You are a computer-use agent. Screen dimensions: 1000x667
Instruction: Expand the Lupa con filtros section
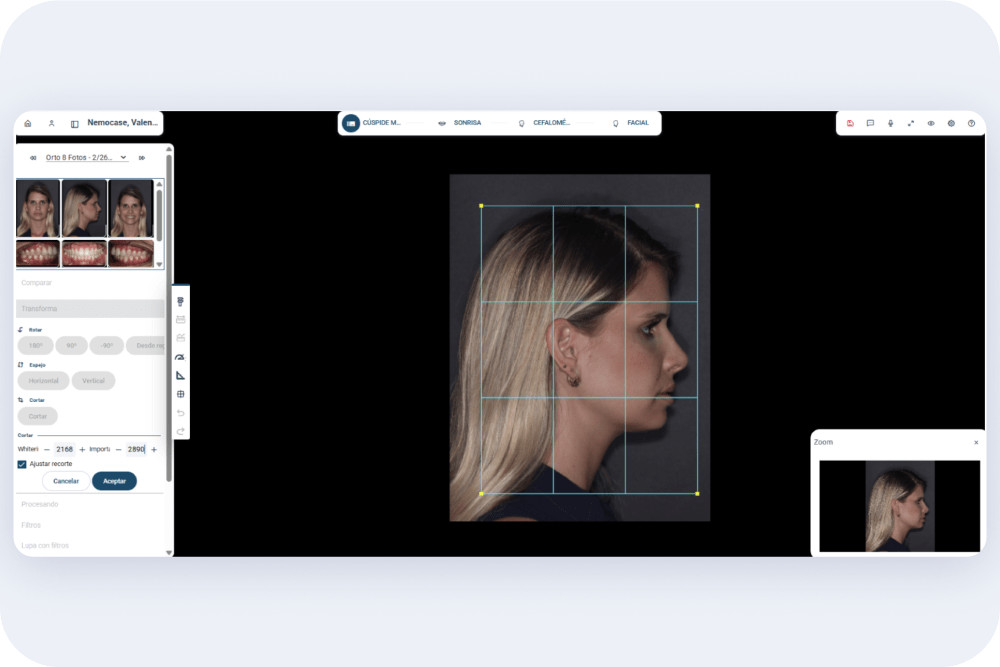pyautogui.click(x=90, y=546)
